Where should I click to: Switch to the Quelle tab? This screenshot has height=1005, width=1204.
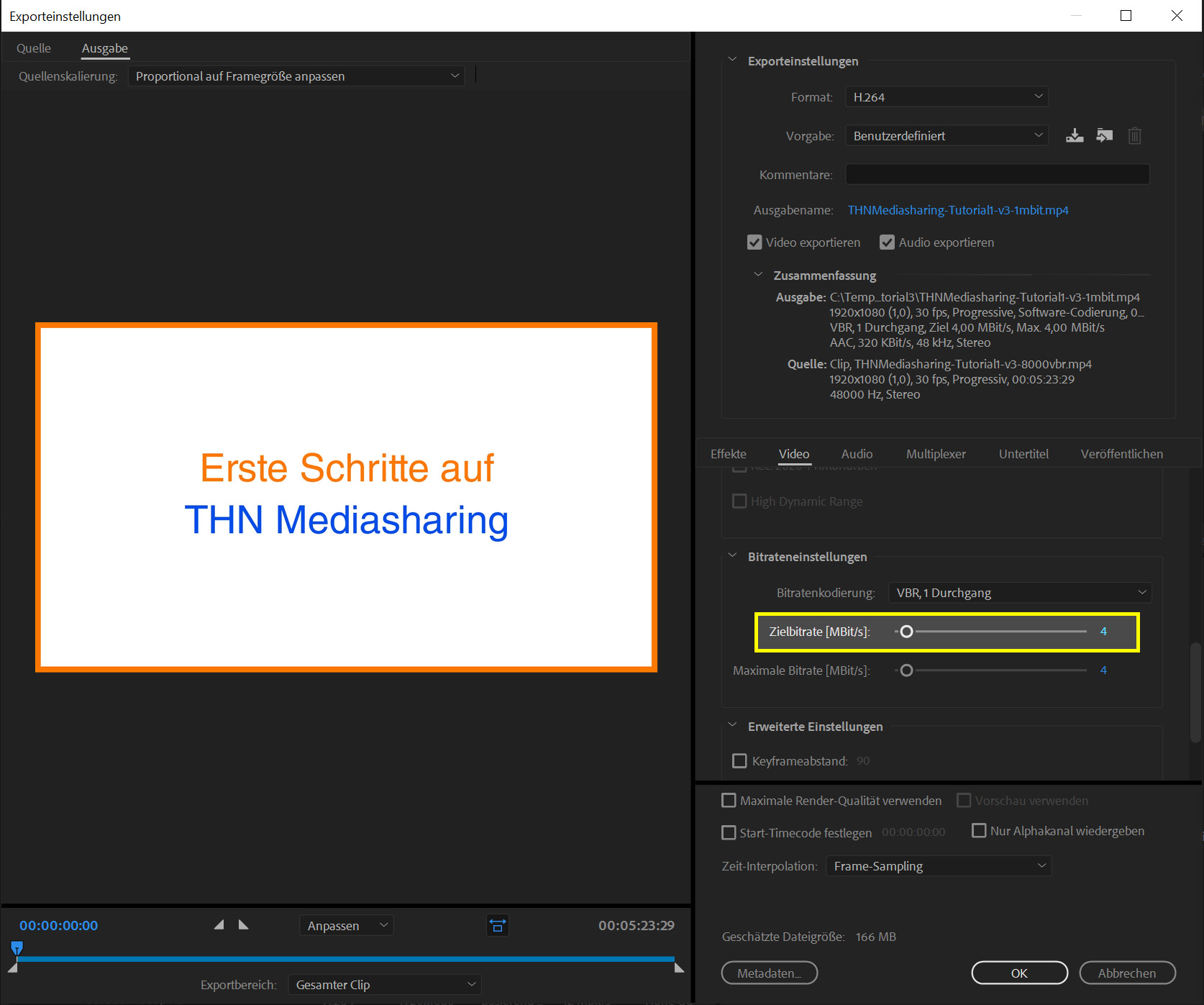pos(34,48)
